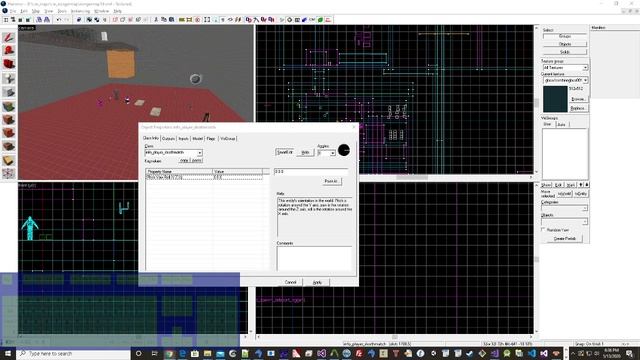Toggle the SmartEdit button

[284, 152]
